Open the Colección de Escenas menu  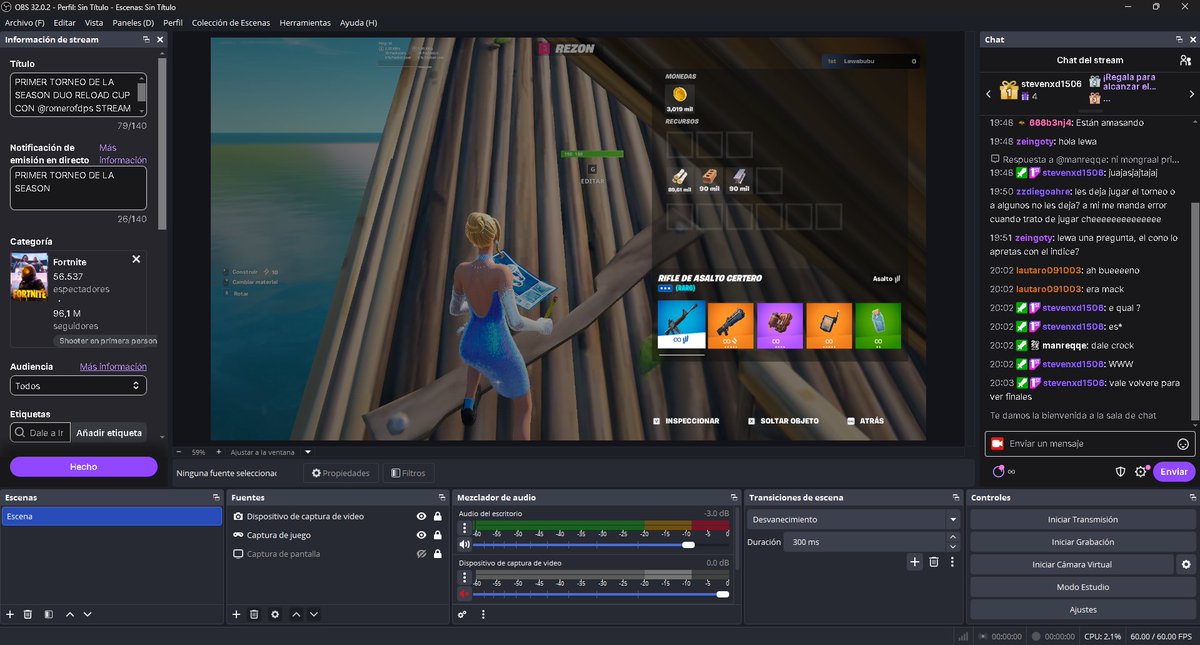click(x=231, y=22)
